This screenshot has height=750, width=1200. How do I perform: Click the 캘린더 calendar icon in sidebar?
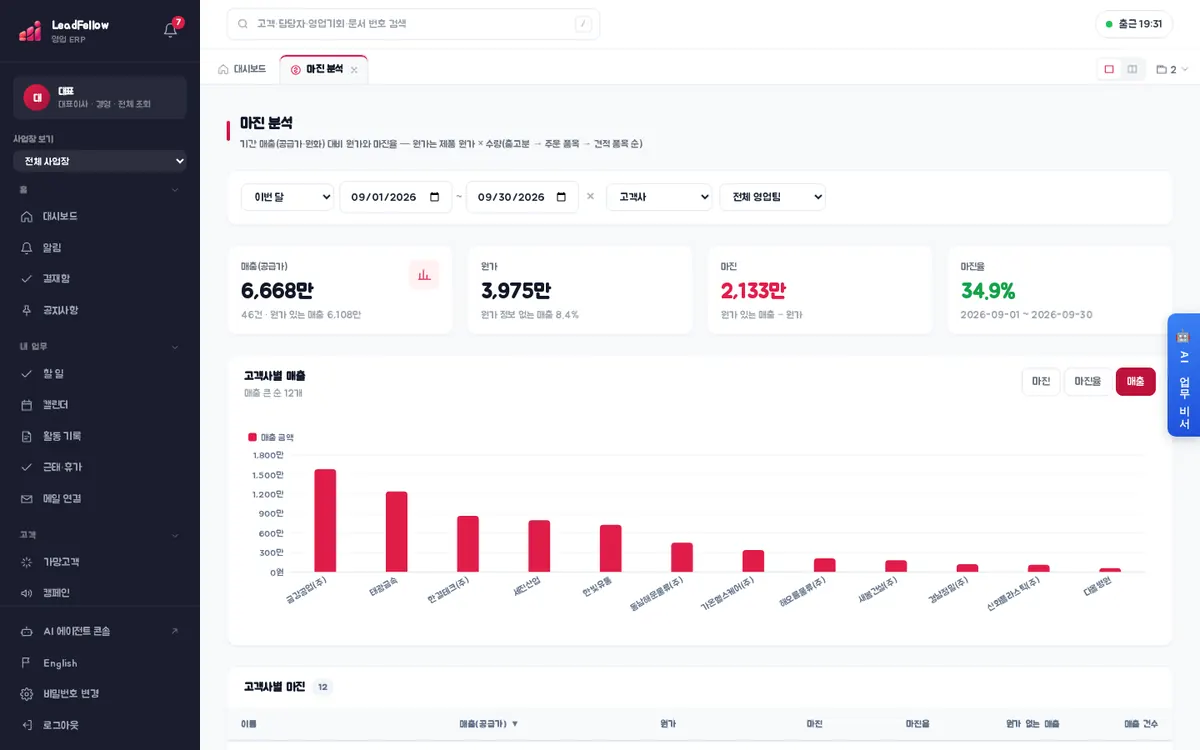[27, 405]
